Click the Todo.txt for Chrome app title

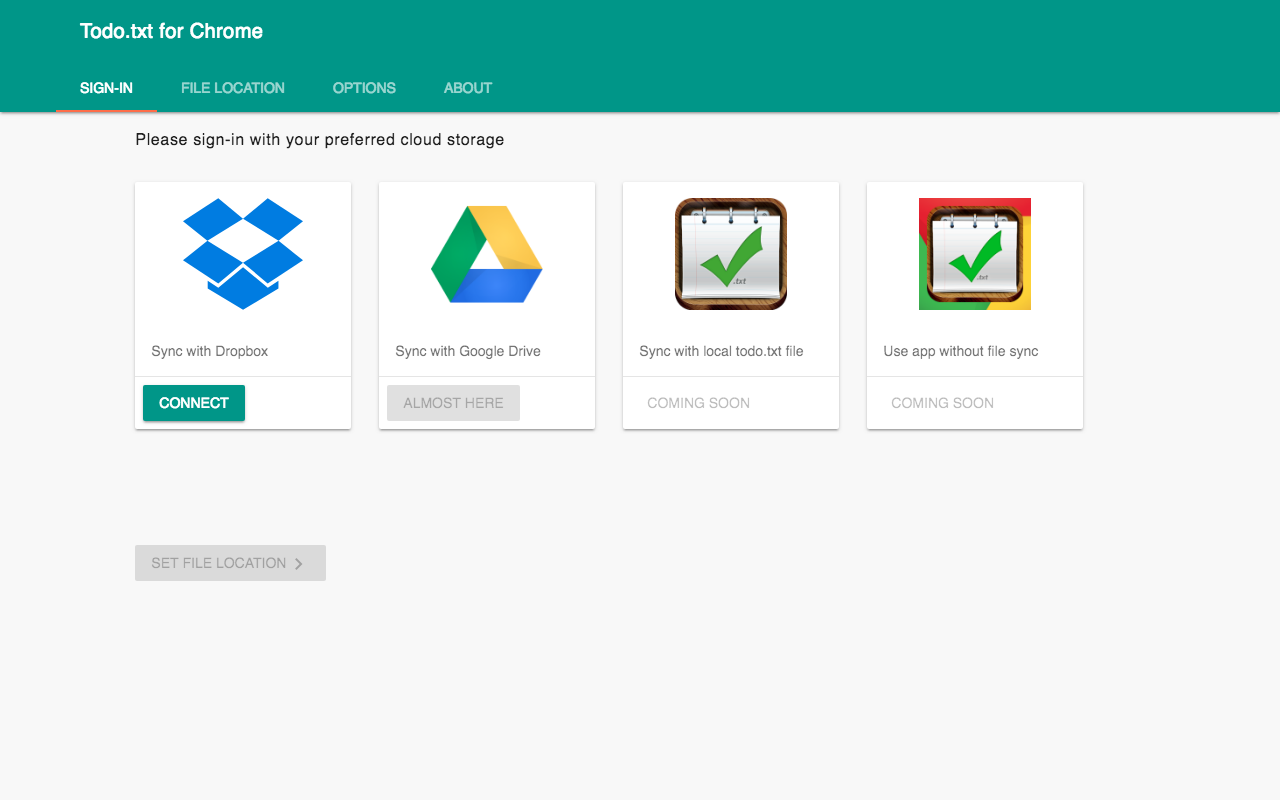pos(171,31)
